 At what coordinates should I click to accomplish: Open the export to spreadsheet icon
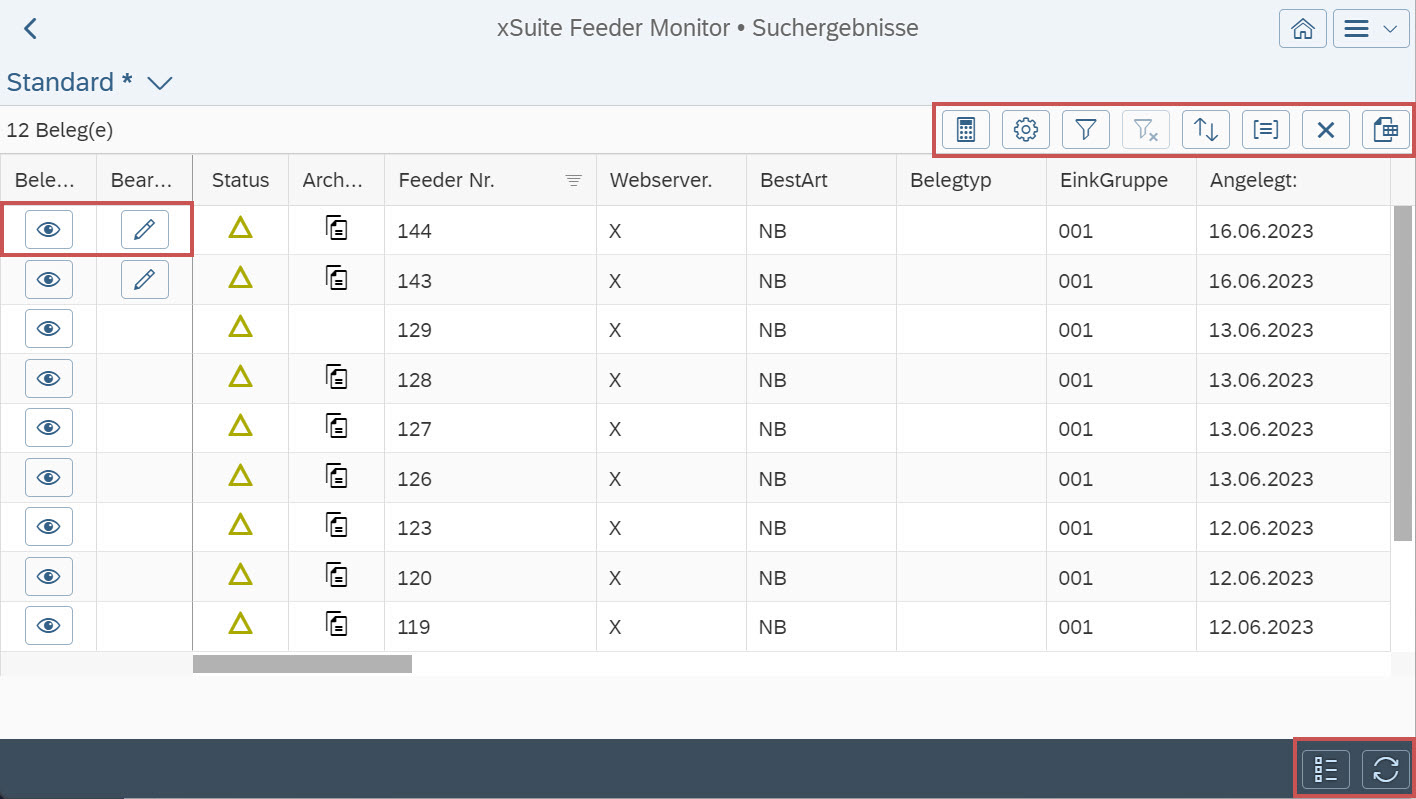pos(1386,129)
